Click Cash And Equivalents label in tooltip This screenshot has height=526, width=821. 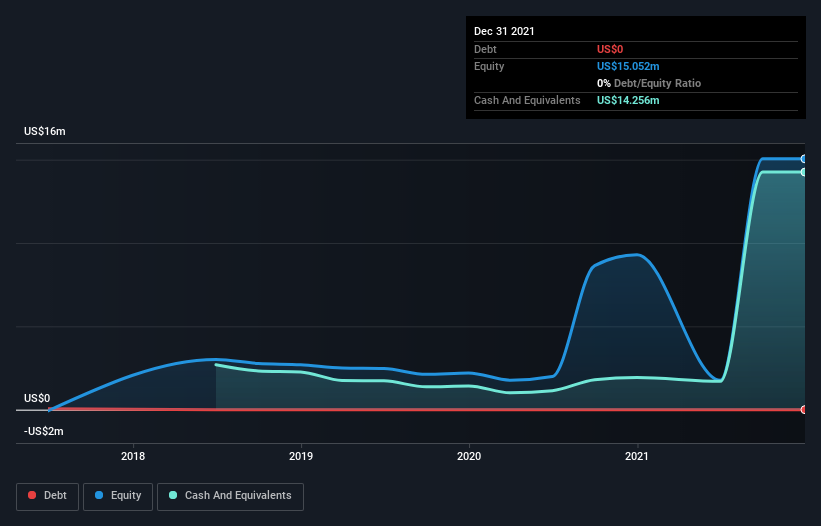click(527, 100)
